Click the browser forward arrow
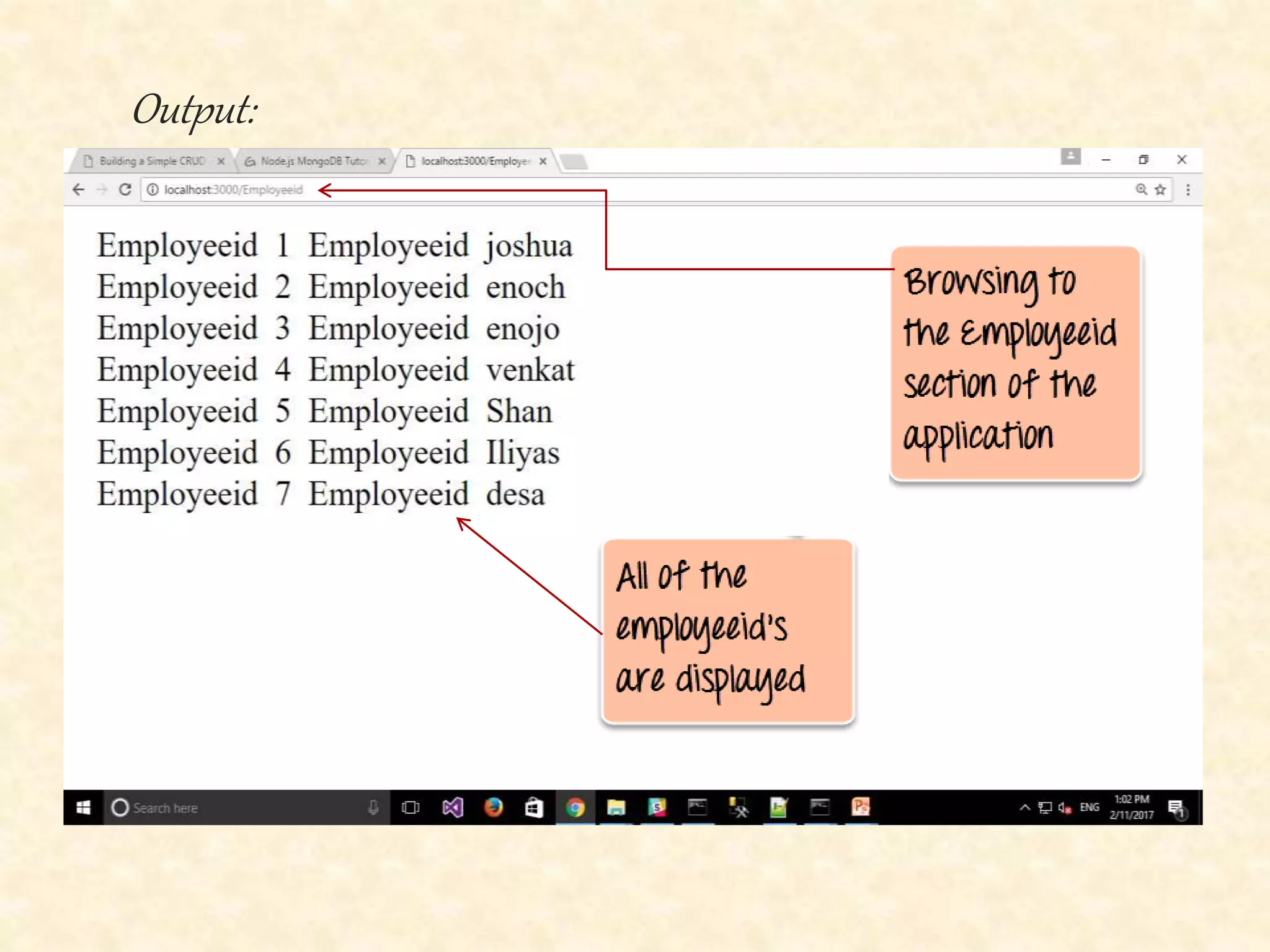This screenshot has width=1270, height=952. [x=102, y=190]
